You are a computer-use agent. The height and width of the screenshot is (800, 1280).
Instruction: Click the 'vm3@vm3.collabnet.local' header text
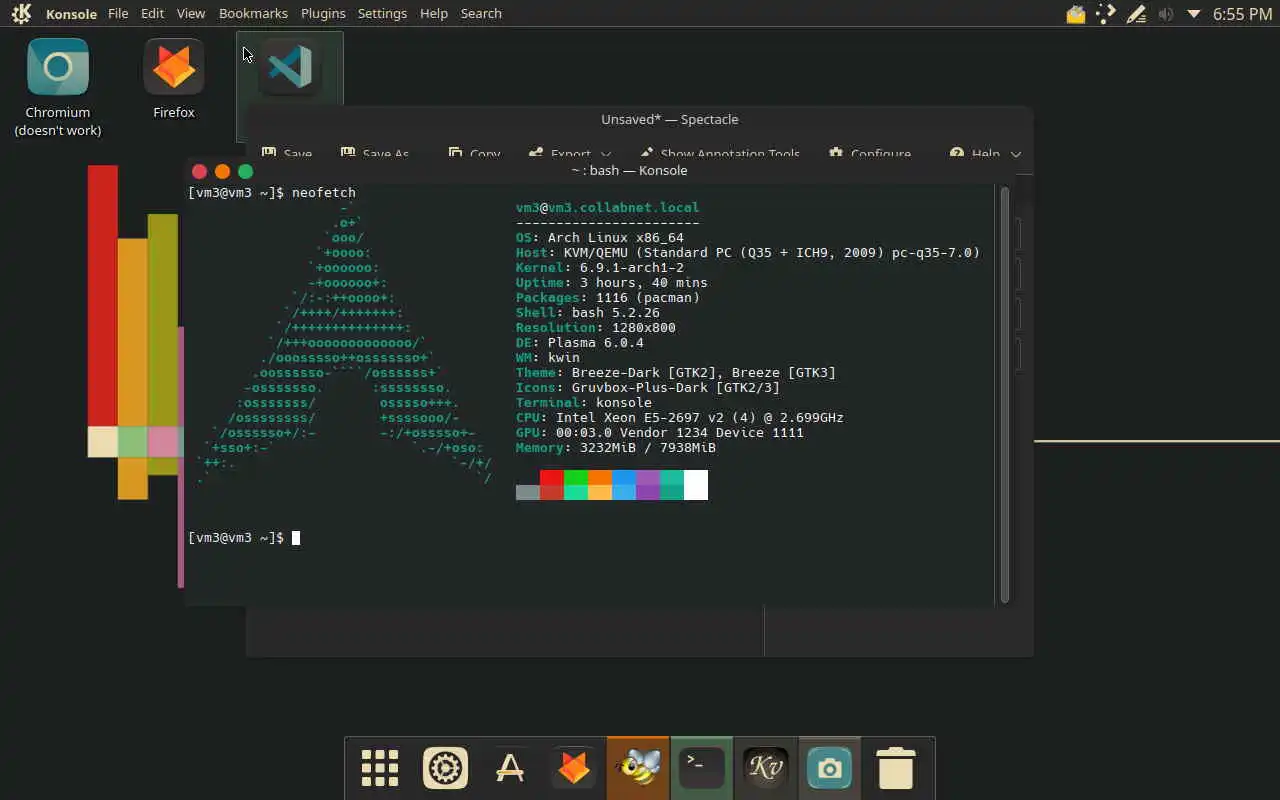[x=607, y=207]
